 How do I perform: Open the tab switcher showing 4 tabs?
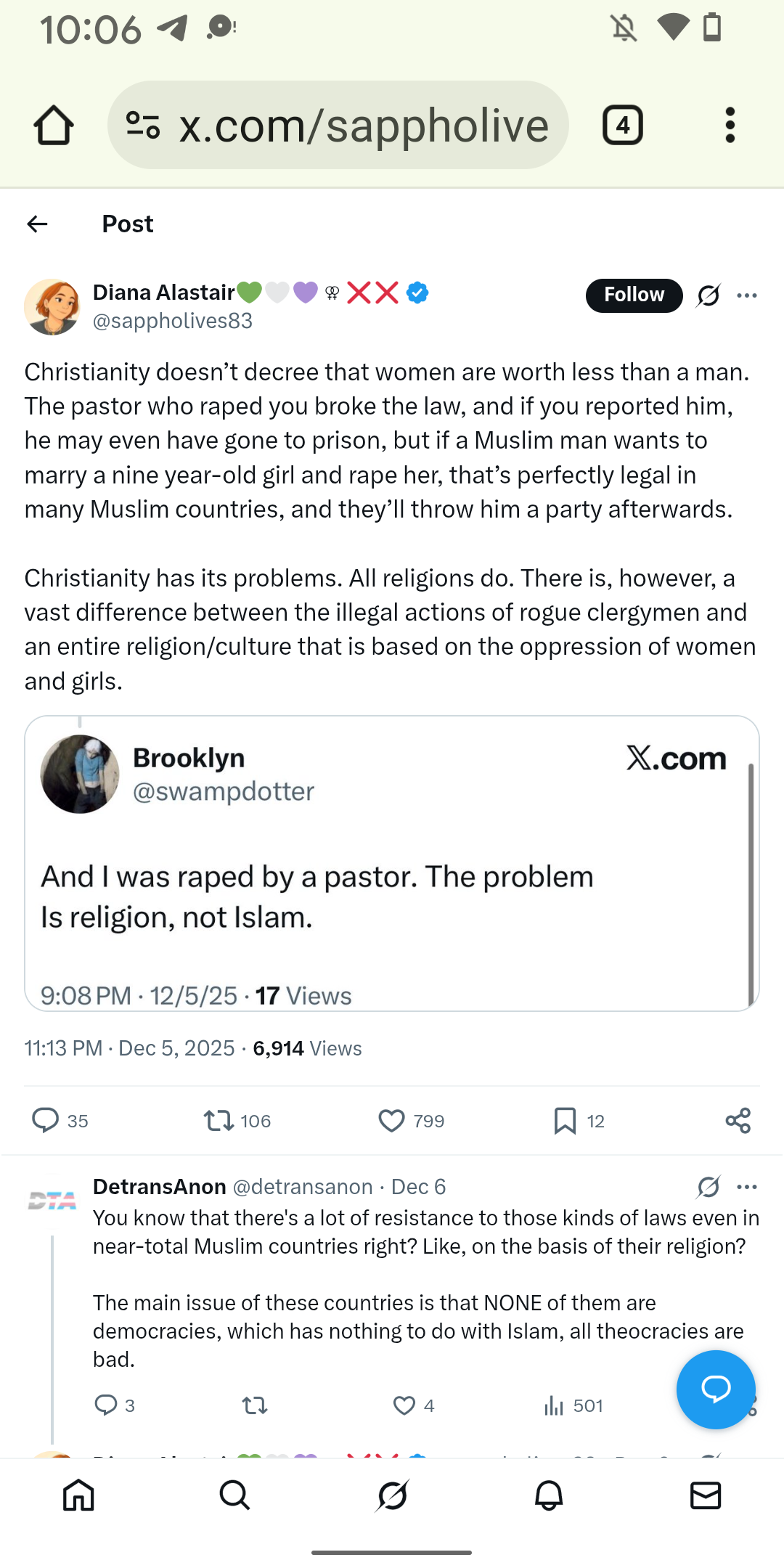[x=622, y=126]
